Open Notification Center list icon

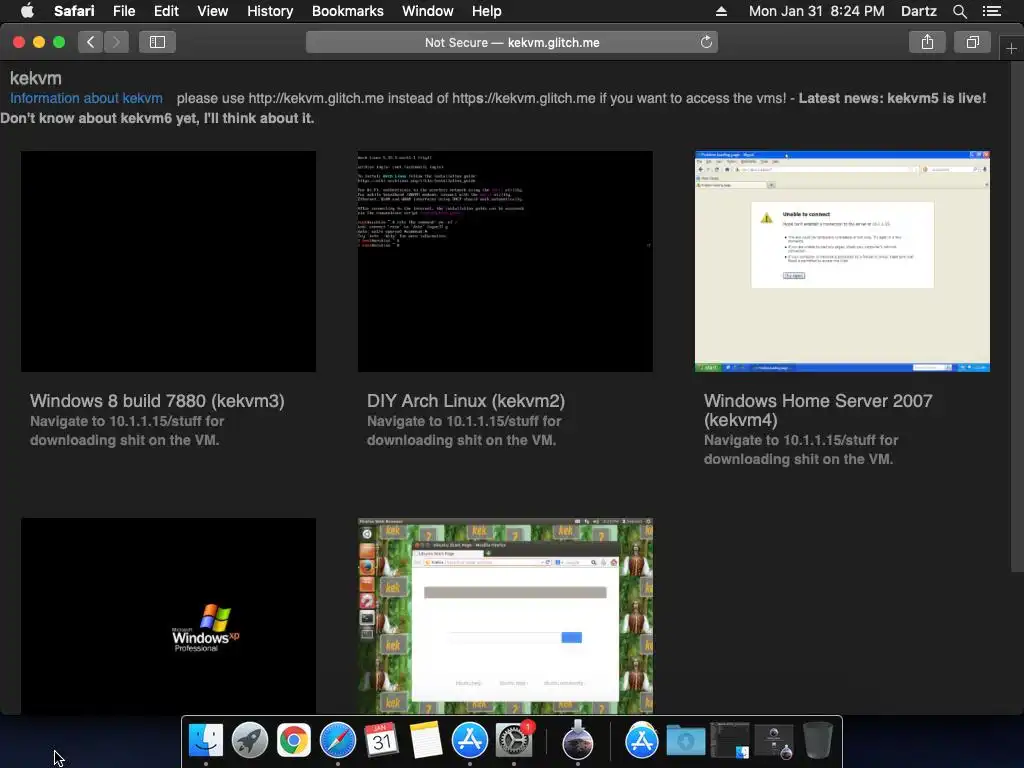click(x=991, y=11)
